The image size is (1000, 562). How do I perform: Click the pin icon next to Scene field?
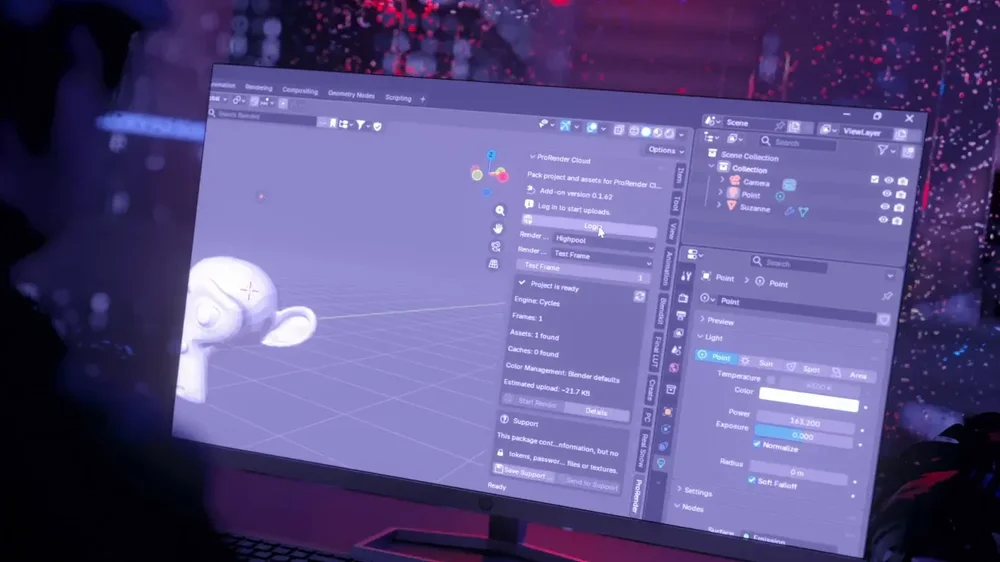779,125
